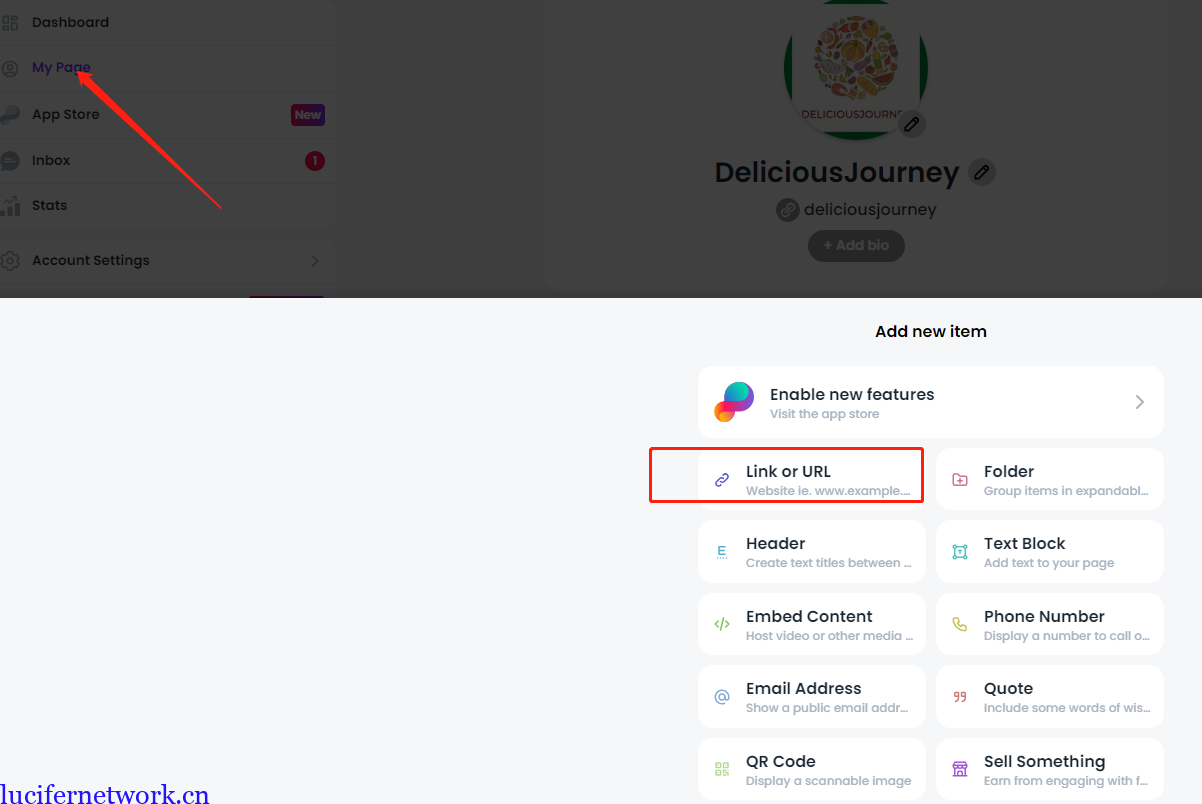Screen dimensions: 1202x804
Task: Expand Enable new features chevron arrow
Action: tap(1139, 402)
